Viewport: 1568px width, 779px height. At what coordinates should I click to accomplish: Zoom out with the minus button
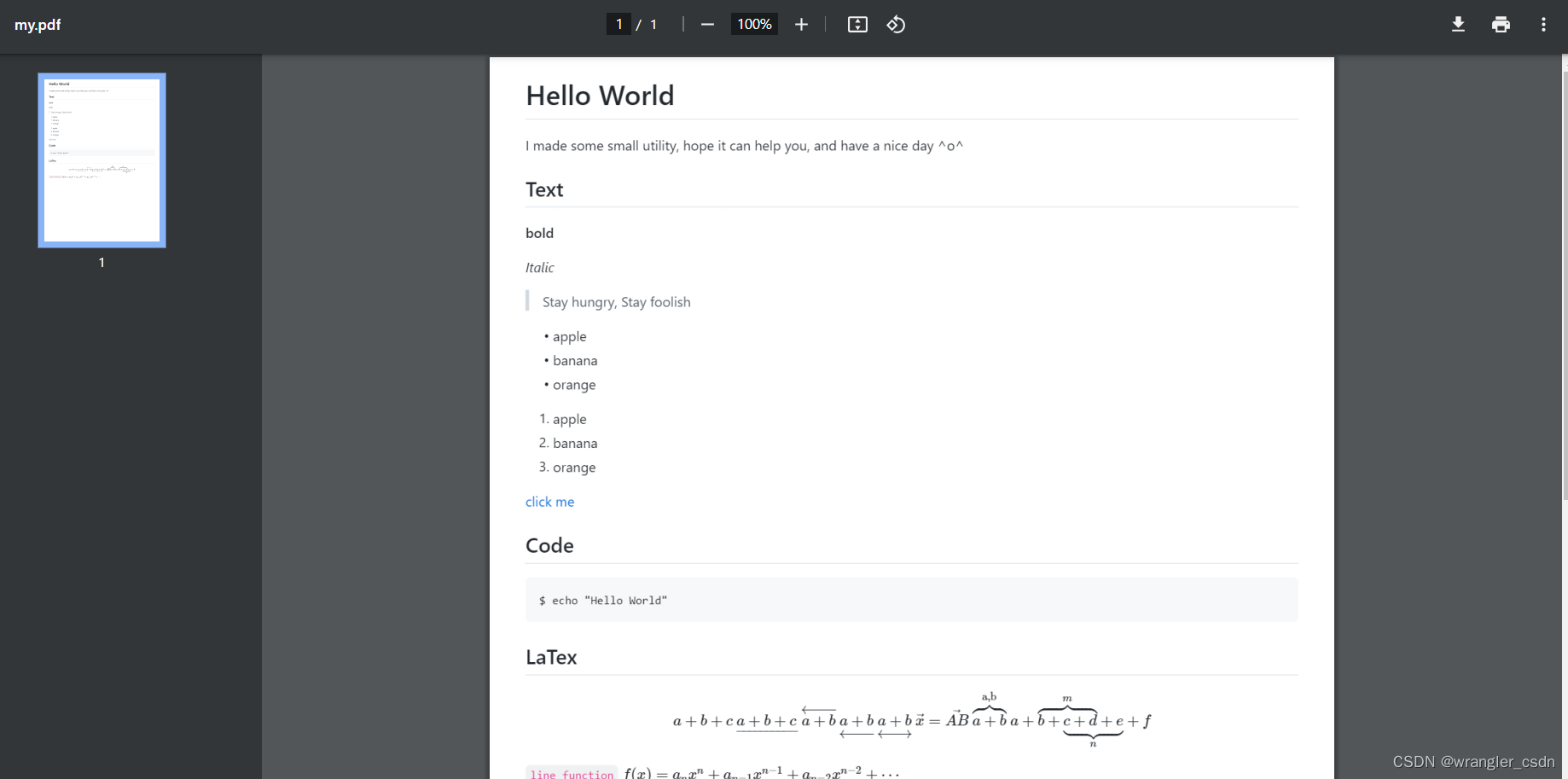click(707, 25)
